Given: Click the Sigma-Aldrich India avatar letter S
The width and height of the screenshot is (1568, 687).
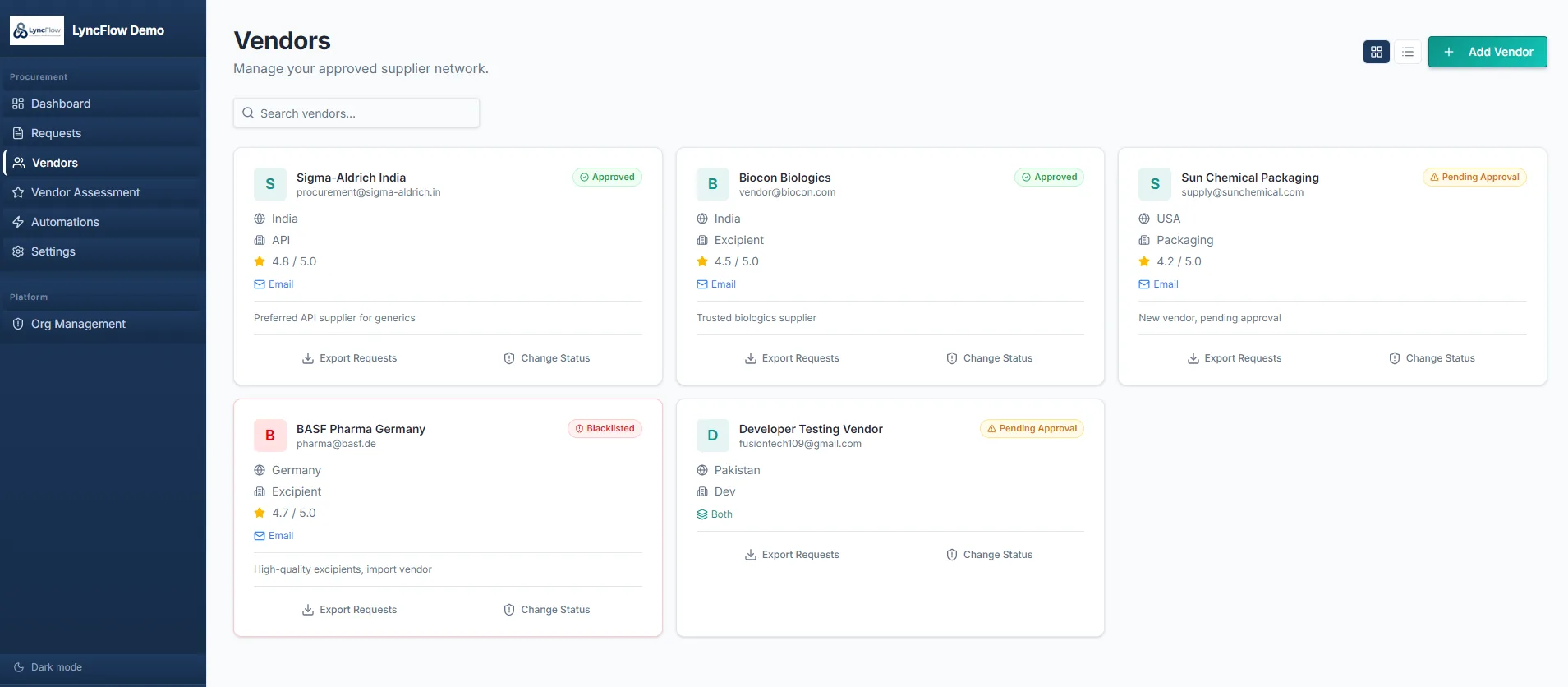Looking at the screenshot, I should pyautogui.click(x=270, y=184).
